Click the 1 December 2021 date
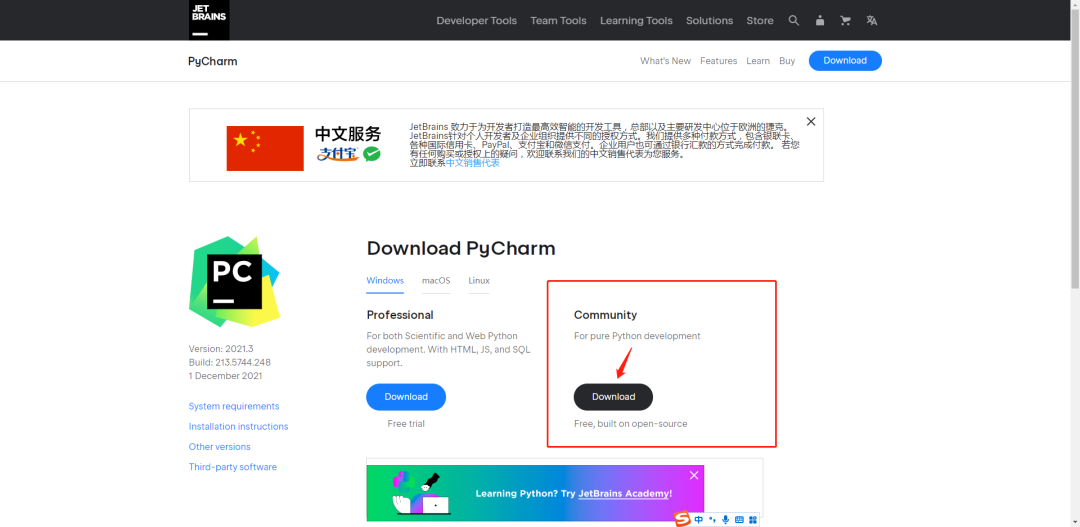The height and width of the screenshot is (527, 1080). (x=225, y=376)
